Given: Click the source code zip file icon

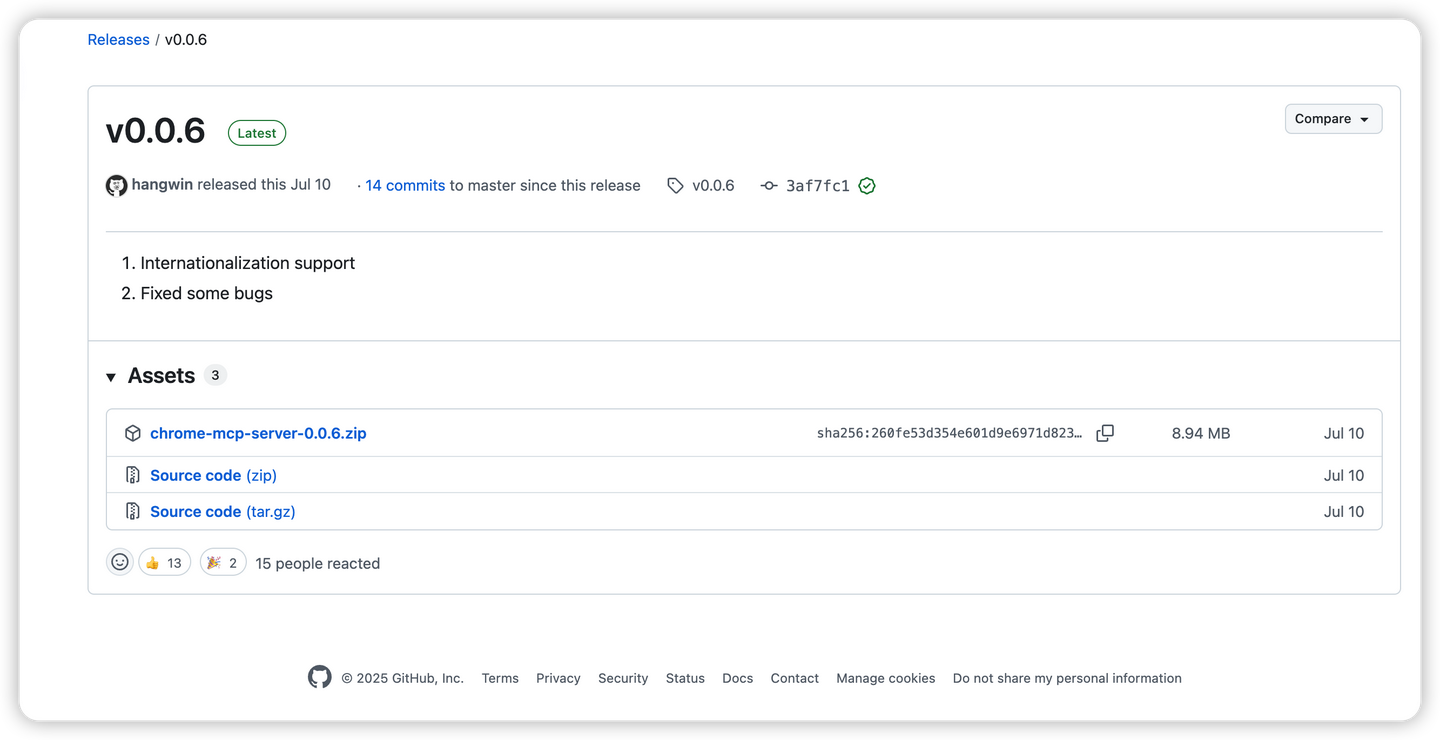Looking at the screenshot, I should [x=133, y=474].
